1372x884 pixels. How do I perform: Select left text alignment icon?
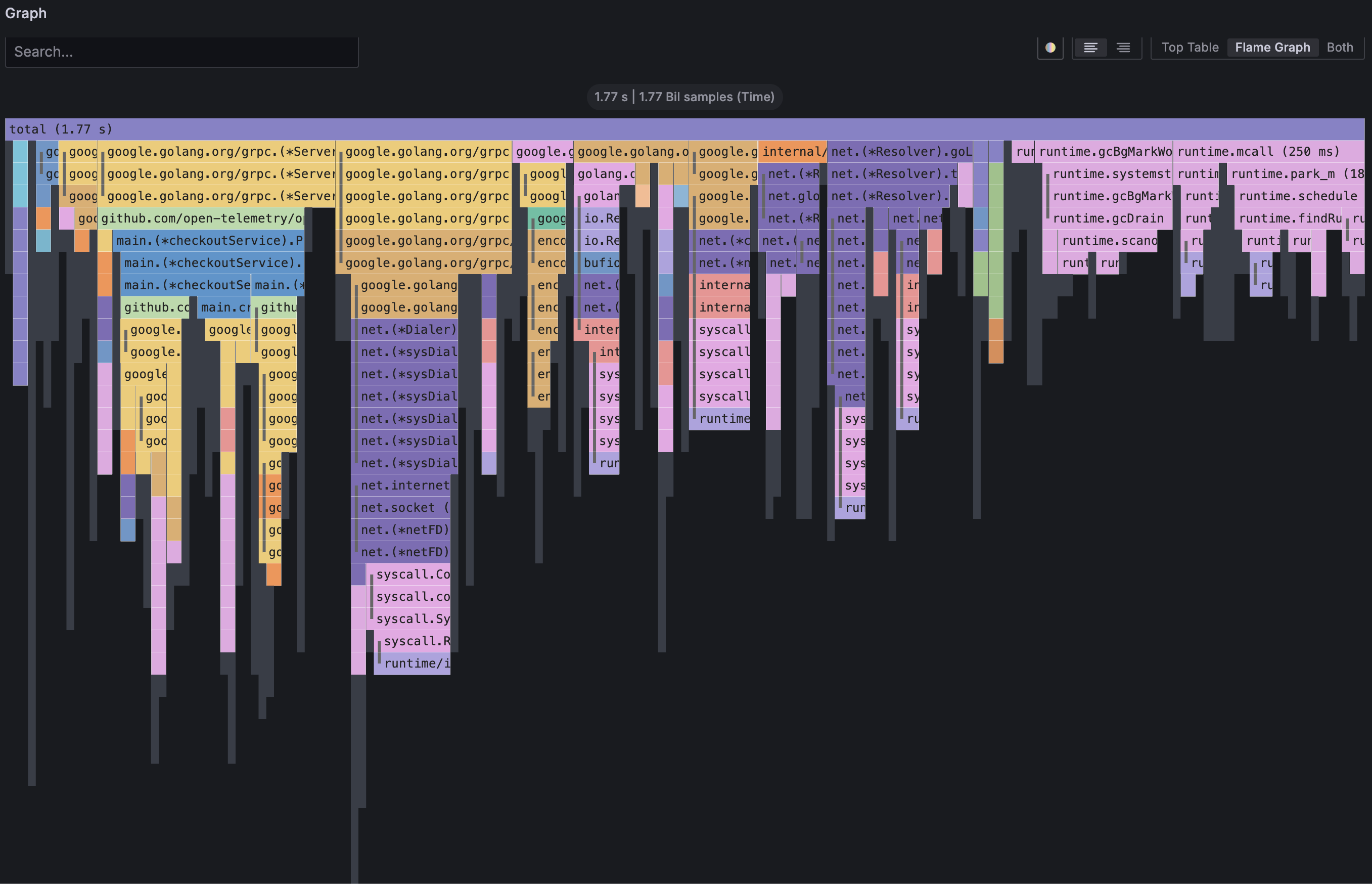click(x=1090, y=48)
